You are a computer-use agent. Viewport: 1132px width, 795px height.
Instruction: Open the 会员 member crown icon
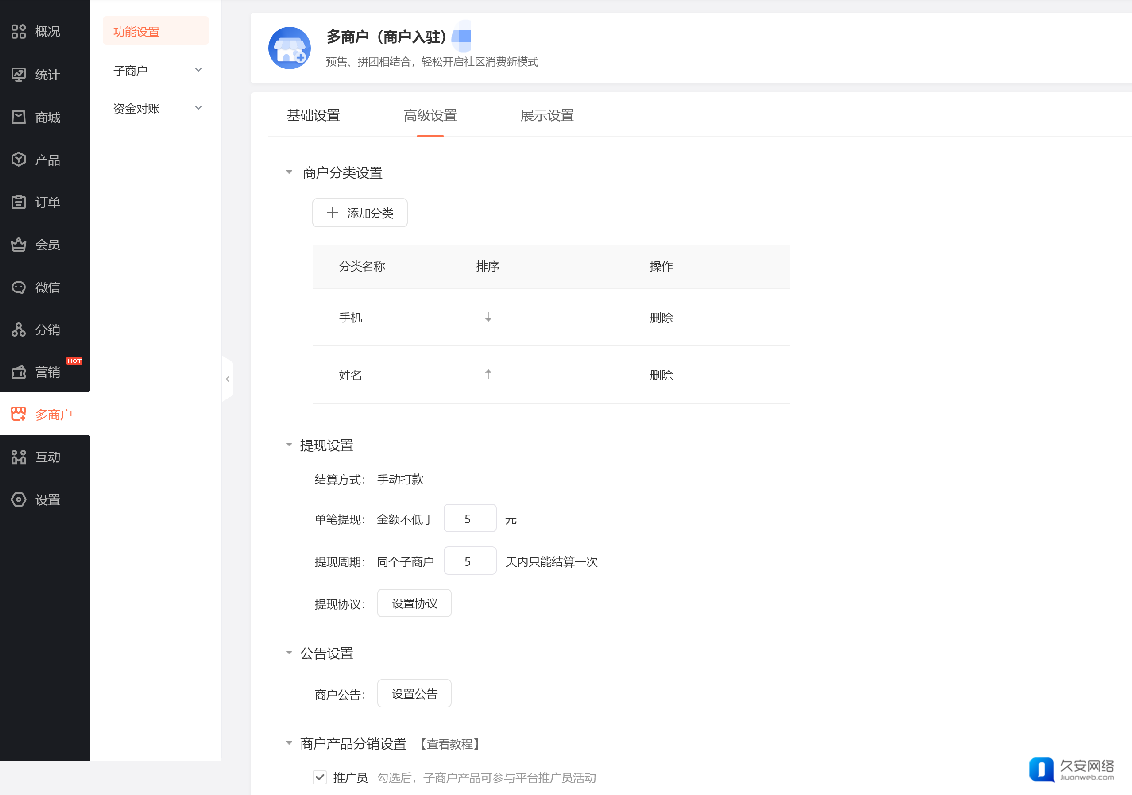click(x=19, y=245)
